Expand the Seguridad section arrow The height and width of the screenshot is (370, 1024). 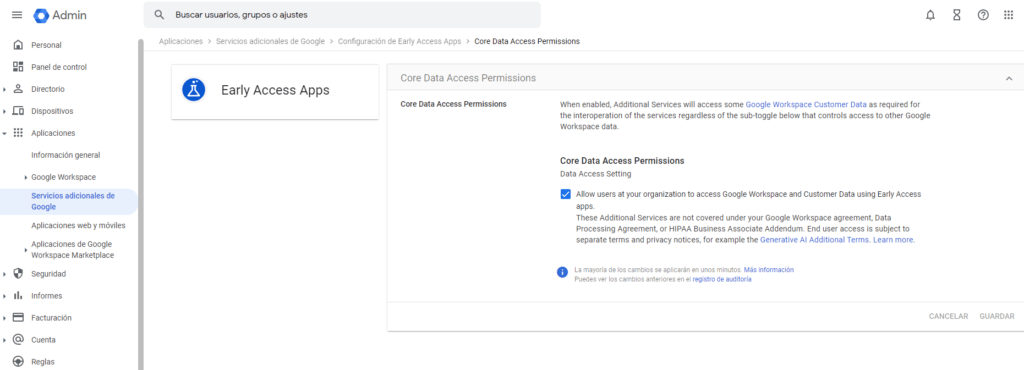point(5,274)
